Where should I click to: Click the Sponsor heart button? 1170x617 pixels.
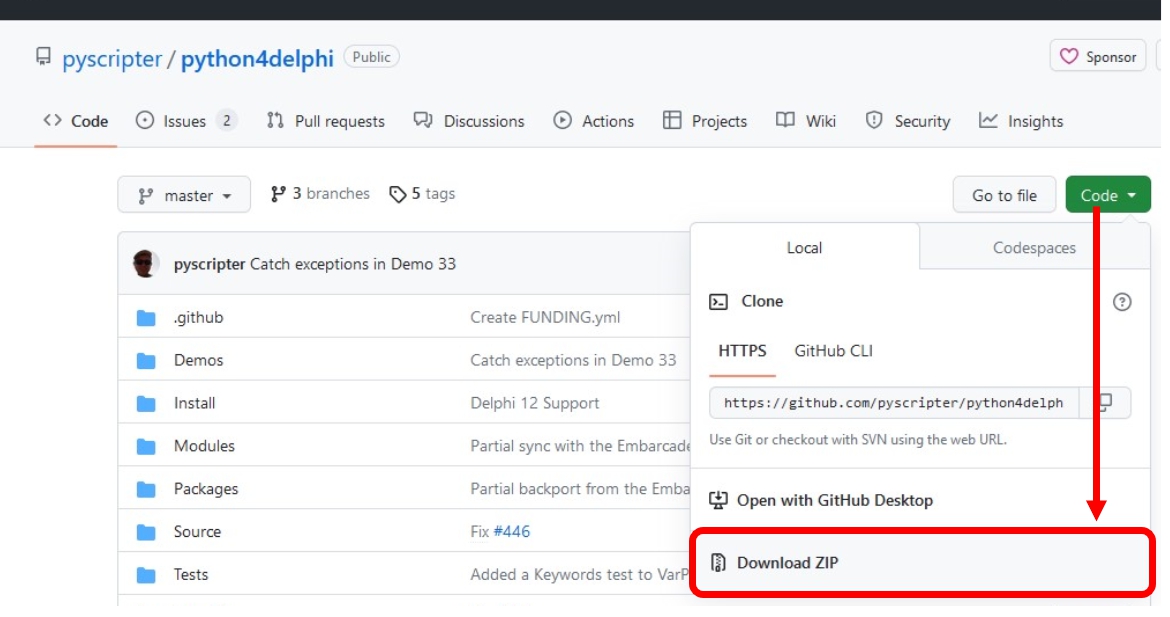[x=1097, y=57]
